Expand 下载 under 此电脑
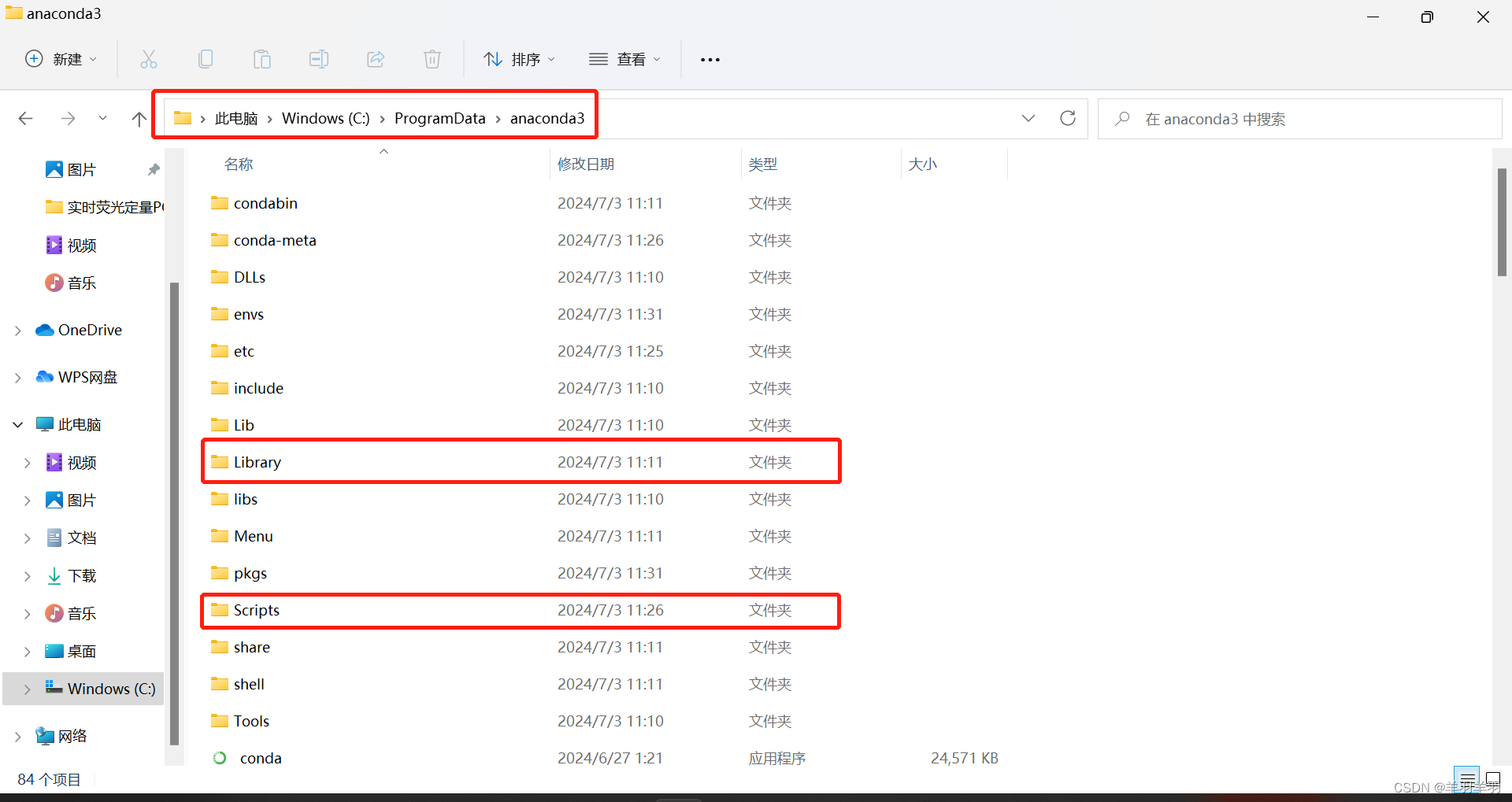Screen dimensions: 1512x802 pos(28,576)
